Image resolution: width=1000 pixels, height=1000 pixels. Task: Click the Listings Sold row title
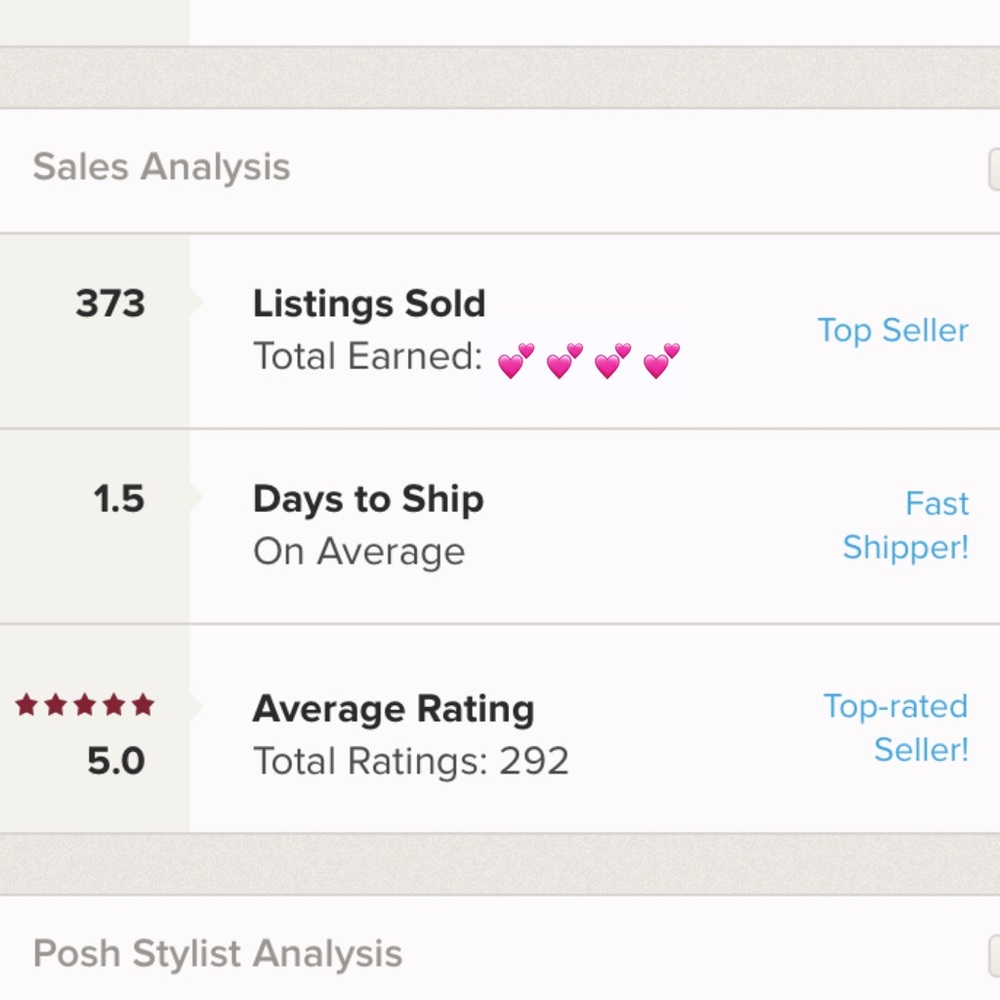point(369,304)
